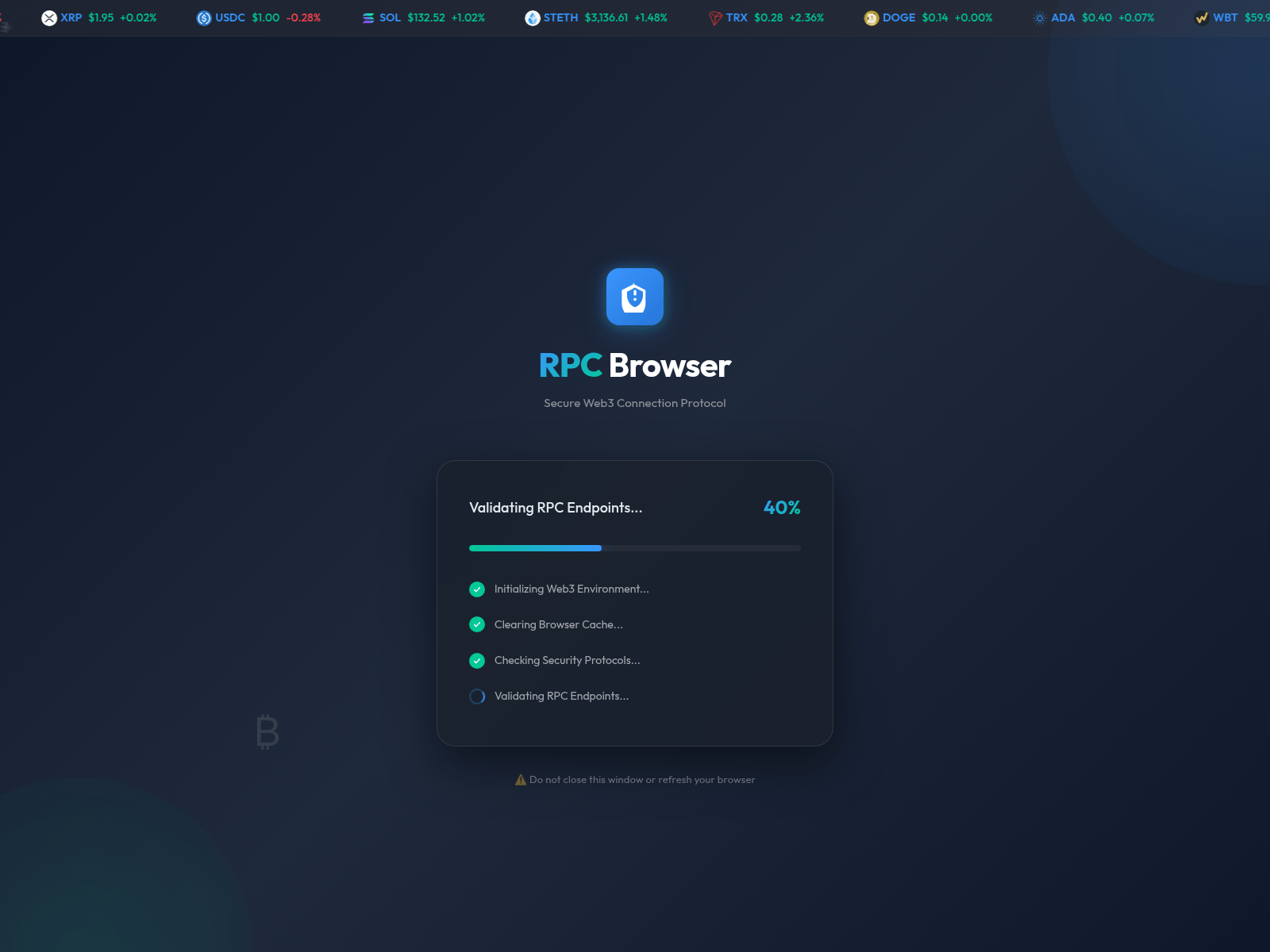
Task: Click the XRP coin icon in ticker
Action: [49, 17]
